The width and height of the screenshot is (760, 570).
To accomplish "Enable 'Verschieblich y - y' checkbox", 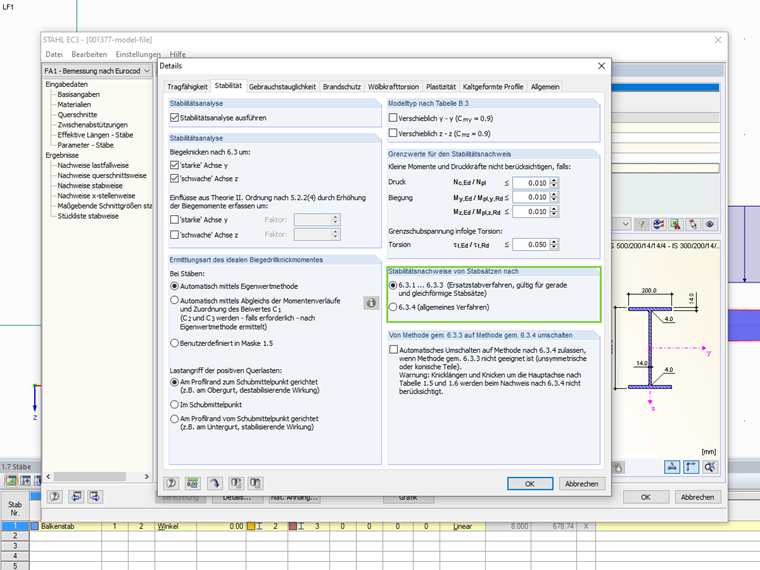I will (393, 118).
